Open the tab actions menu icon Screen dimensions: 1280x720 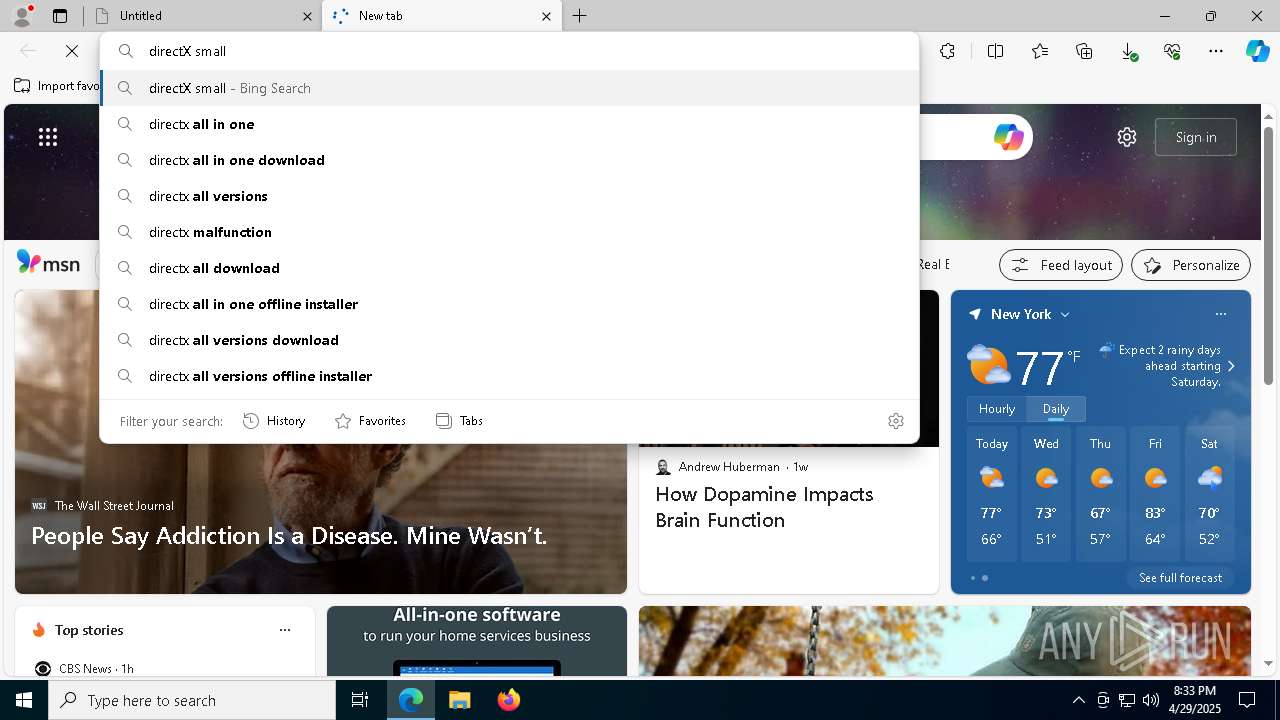tap(60, 16)
